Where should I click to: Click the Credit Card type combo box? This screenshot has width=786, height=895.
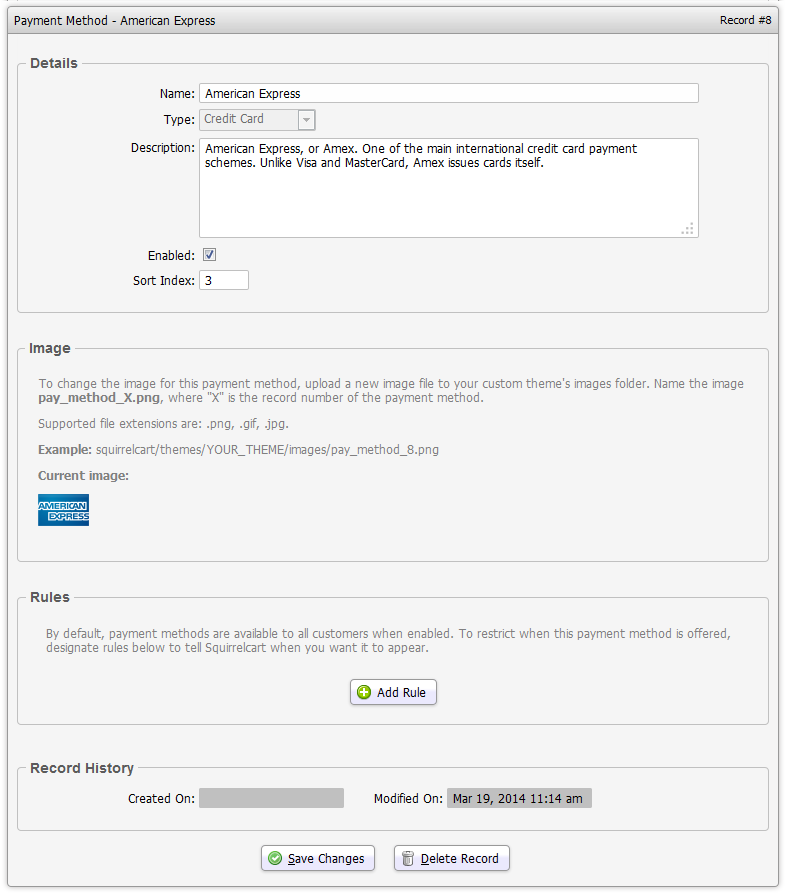(248, 120)
